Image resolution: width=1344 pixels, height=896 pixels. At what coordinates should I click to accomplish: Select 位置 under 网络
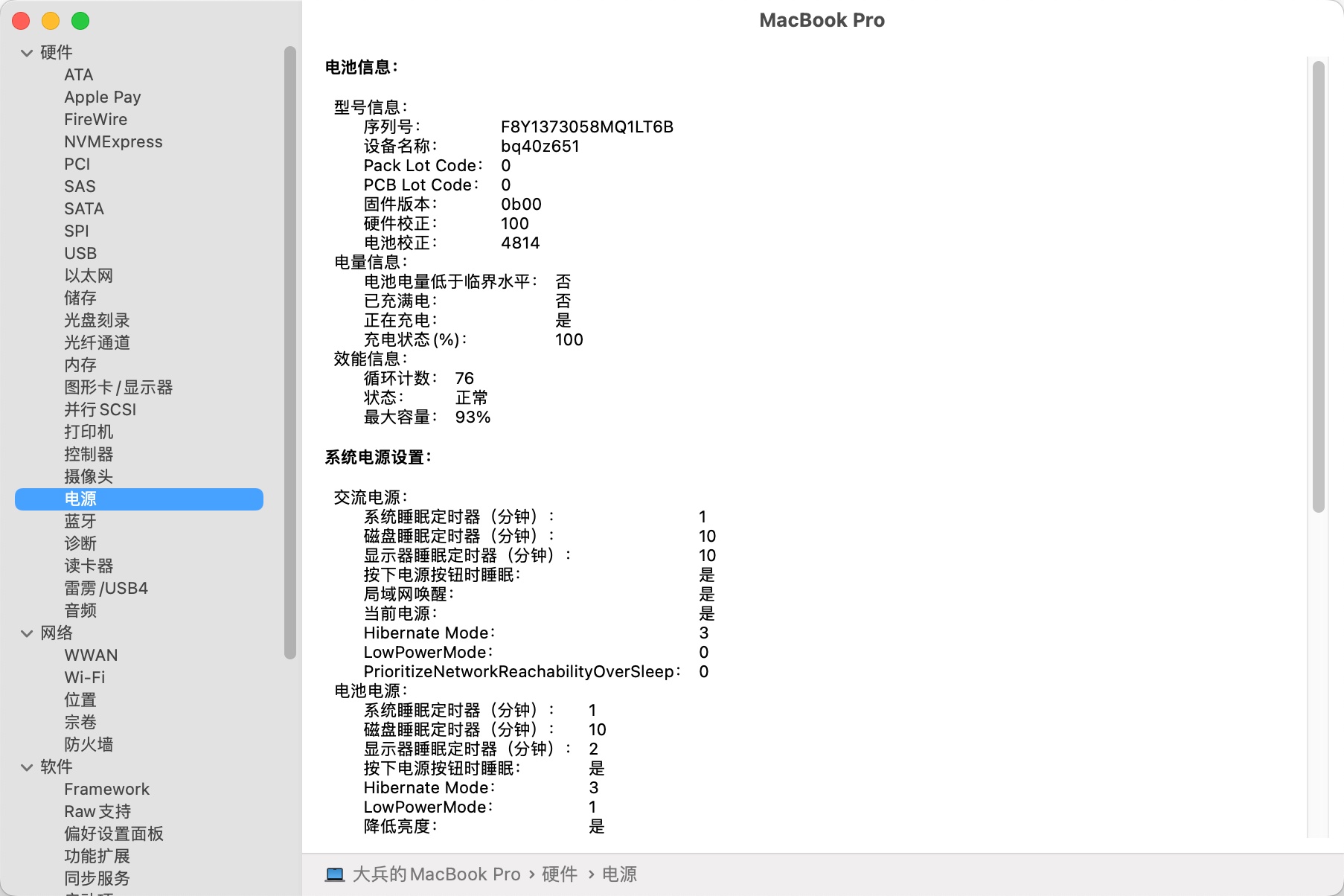(80, 700)
